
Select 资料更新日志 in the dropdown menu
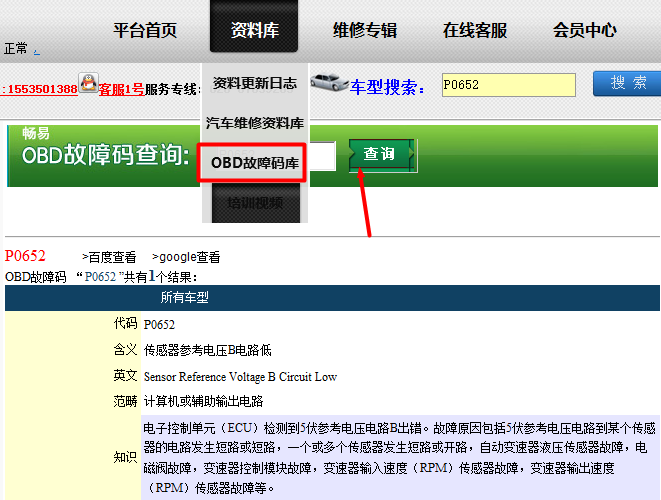[x=255, y=83]
